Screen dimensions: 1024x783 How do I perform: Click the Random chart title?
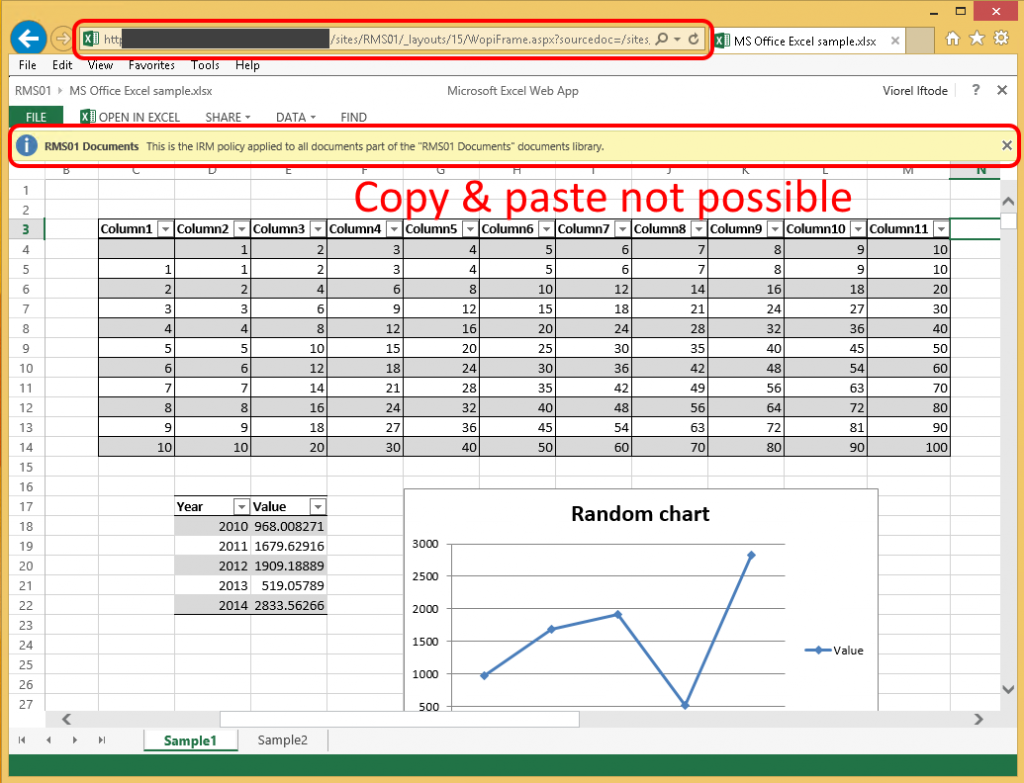[x=640, y=513]
